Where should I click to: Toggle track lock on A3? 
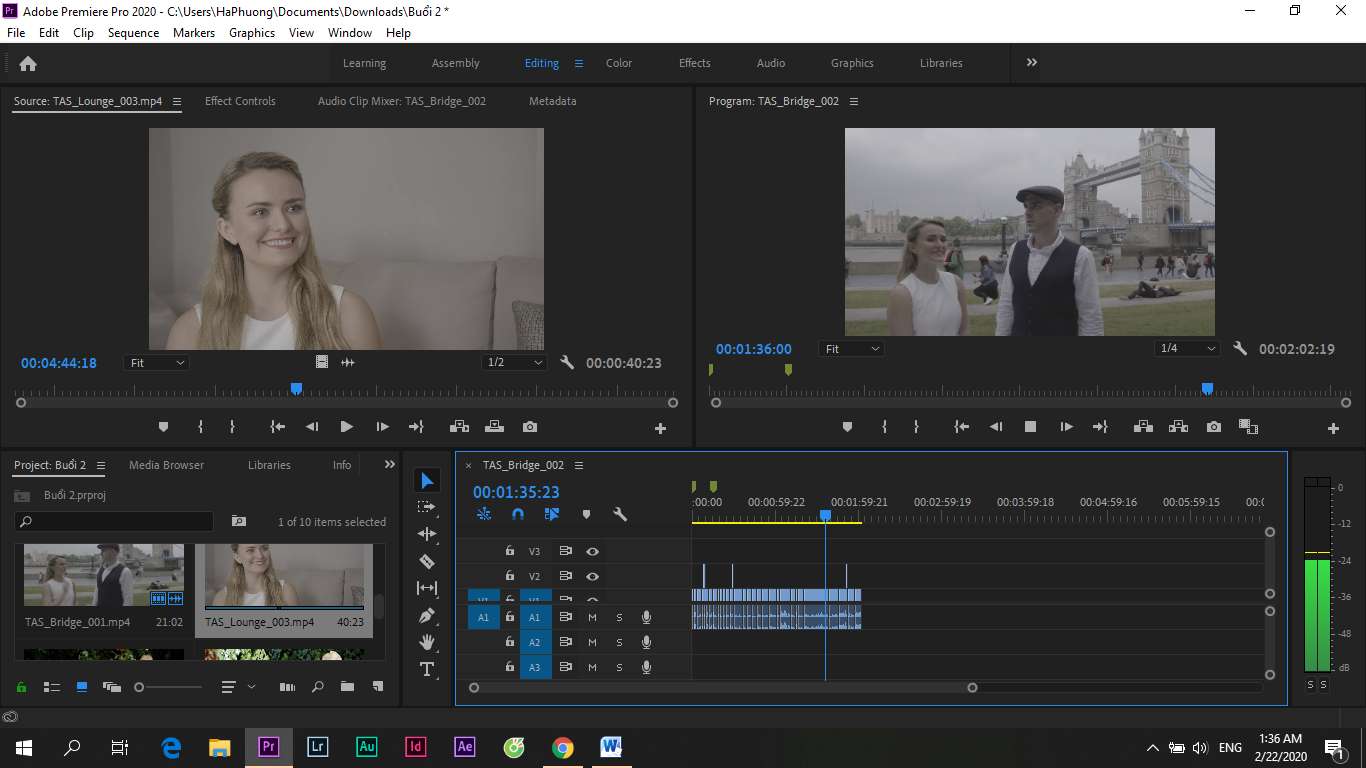click(510, 667)
